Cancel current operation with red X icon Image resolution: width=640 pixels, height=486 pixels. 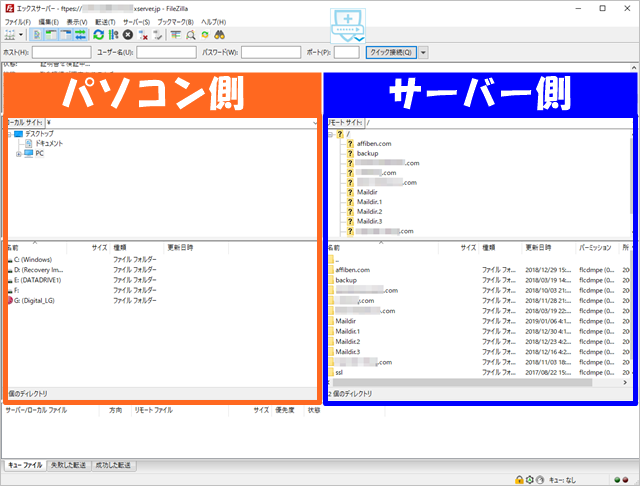point(128,34)
